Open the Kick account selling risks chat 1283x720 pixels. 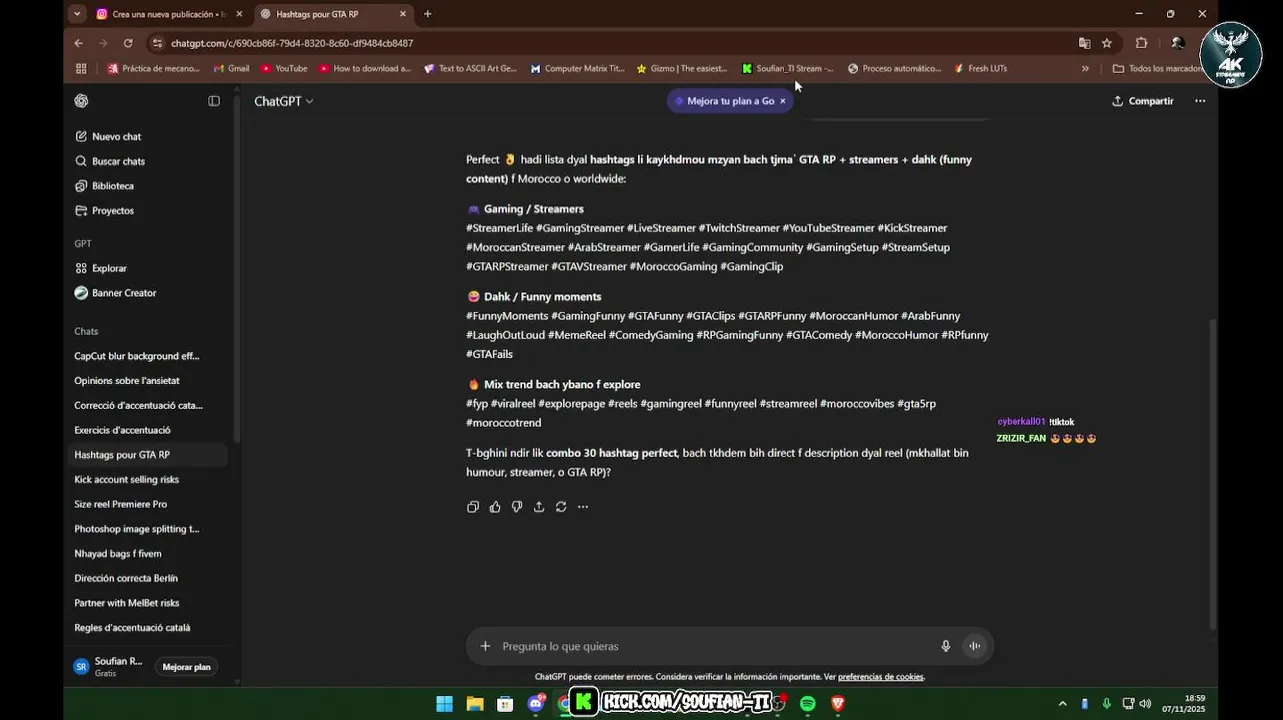tap(126, 480)
